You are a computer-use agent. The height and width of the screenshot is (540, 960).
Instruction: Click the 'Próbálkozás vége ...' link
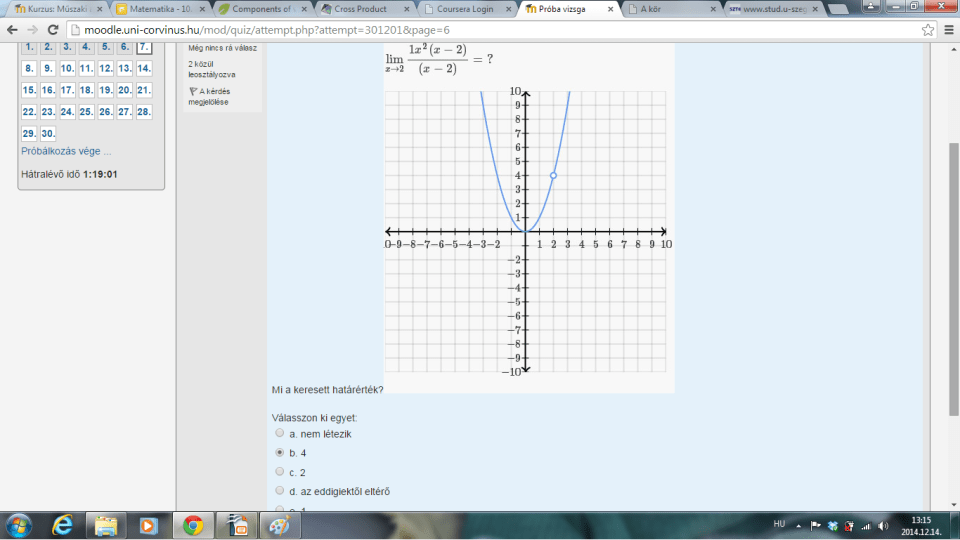(x=66, y=151)
